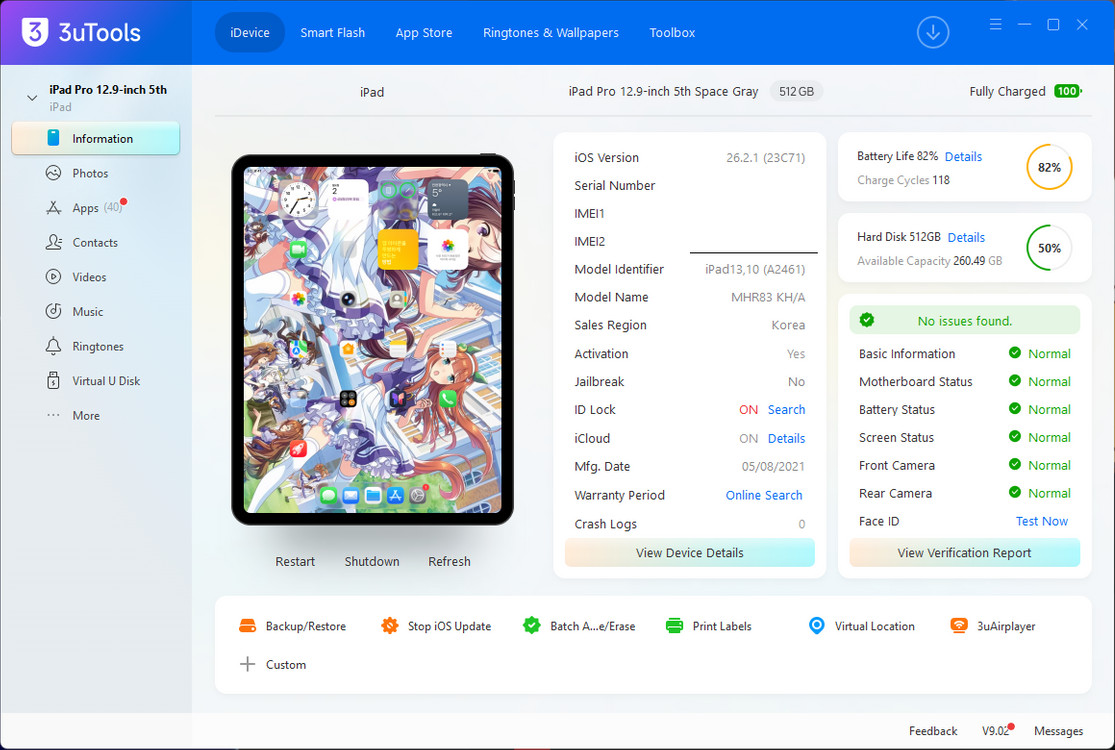
Task: Click the model identifier iPad13,10 (A2461)
Action: (x=755, y=269)
